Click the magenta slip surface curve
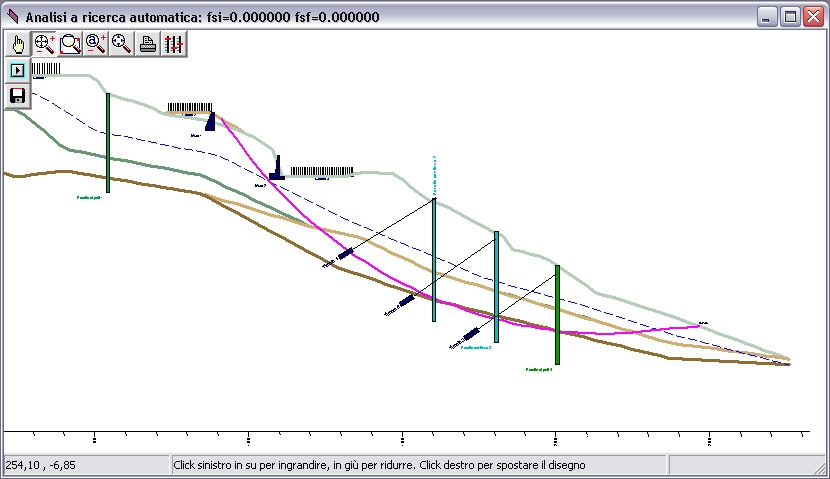This screenshot has width=830, height=479. coord(393,281)
